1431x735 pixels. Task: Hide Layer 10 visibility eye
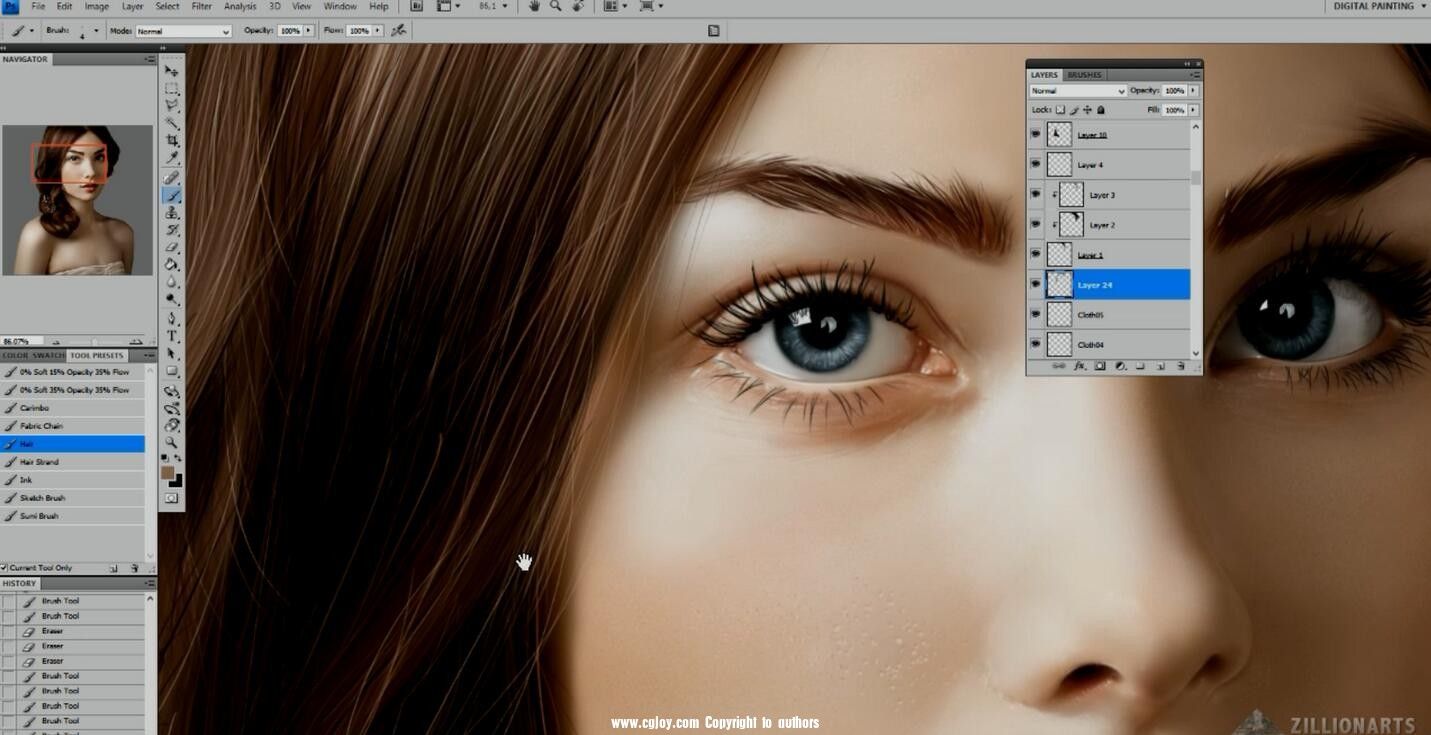pyautogui.click(x=1035, y=134)
